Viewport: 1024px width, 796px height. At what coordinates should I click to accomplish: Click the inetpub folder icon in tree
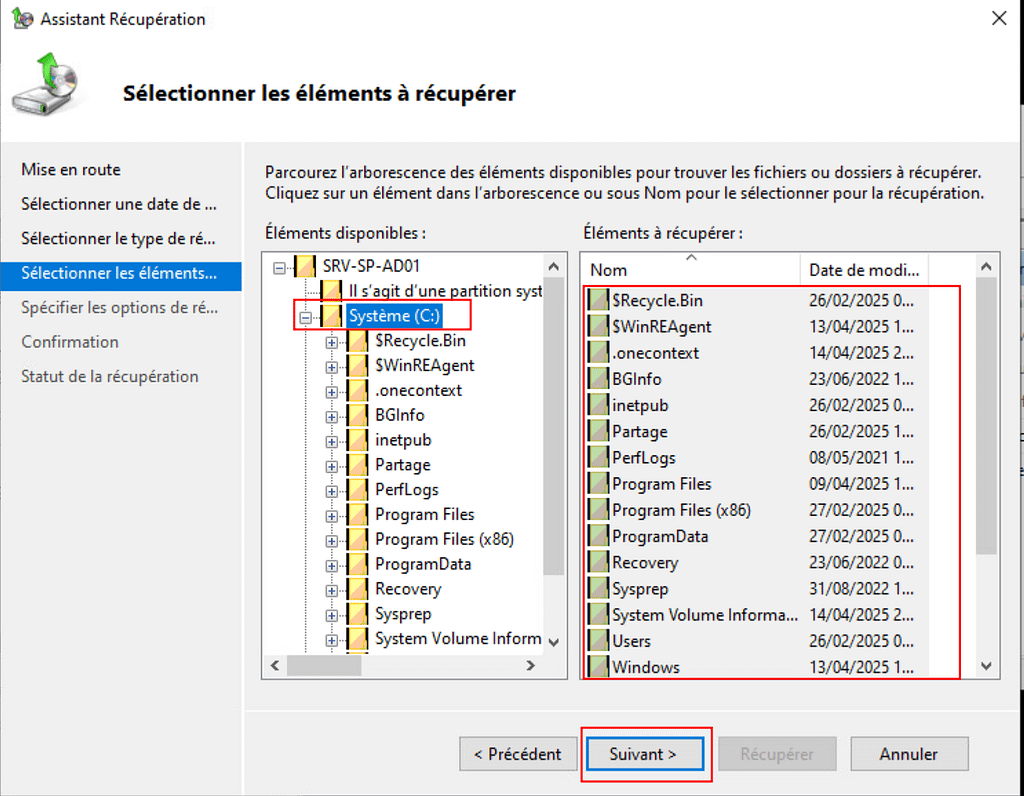(358, 440)
